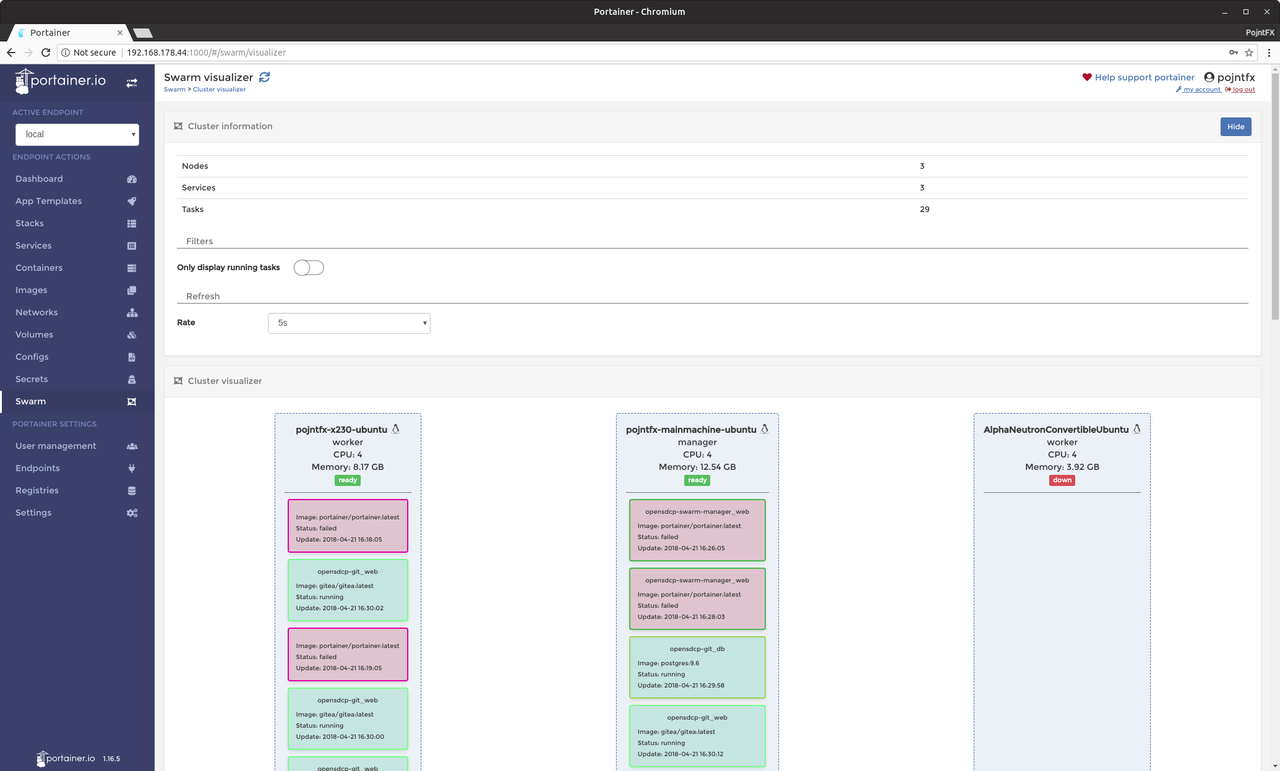This screenshot has width=1280, height=771.
Task: Click the my account link
Action: tap(1199, 90)
